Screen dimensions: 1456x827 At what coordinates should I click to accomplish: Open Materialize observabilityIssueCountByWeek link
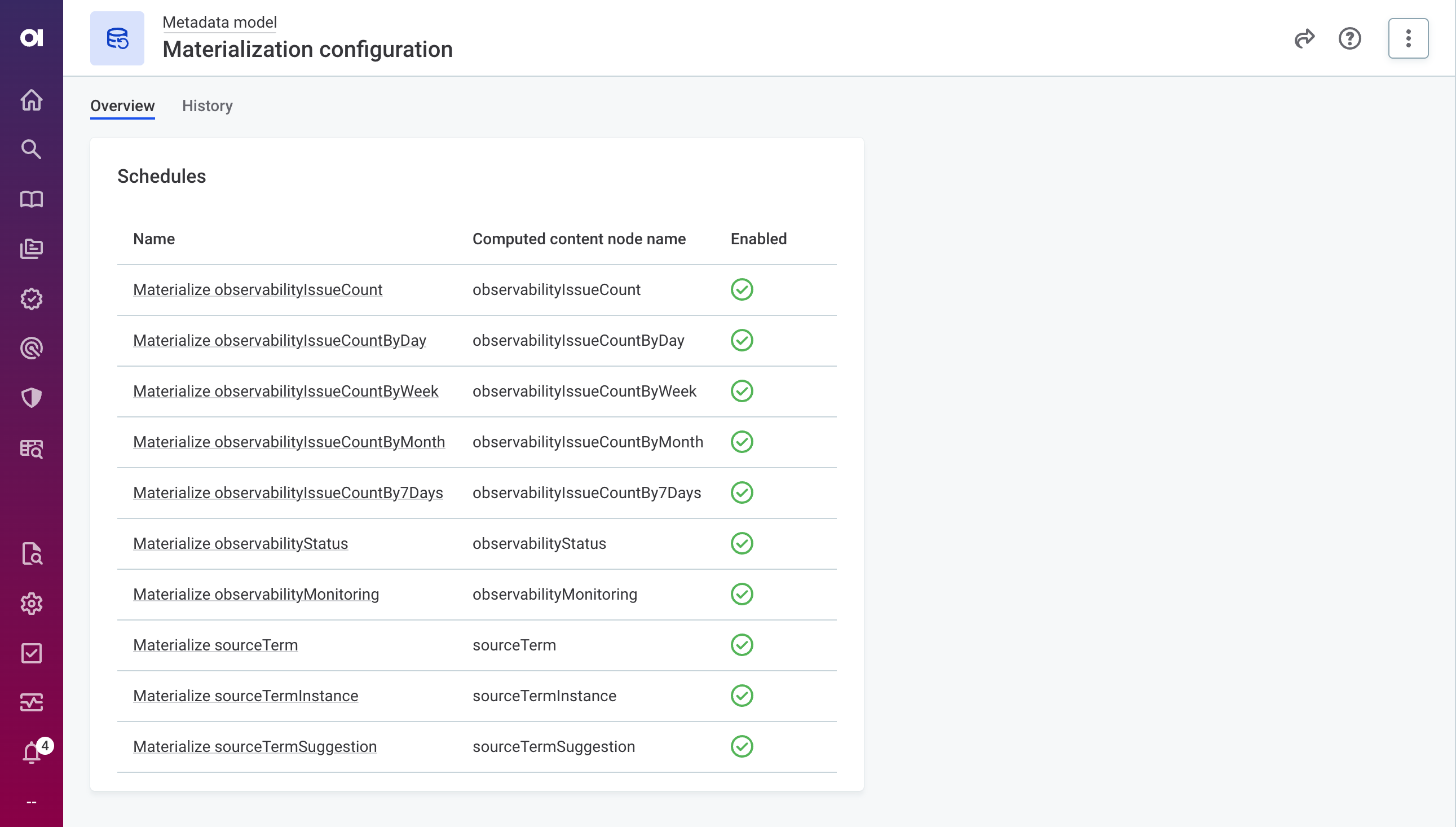[285, 391]
